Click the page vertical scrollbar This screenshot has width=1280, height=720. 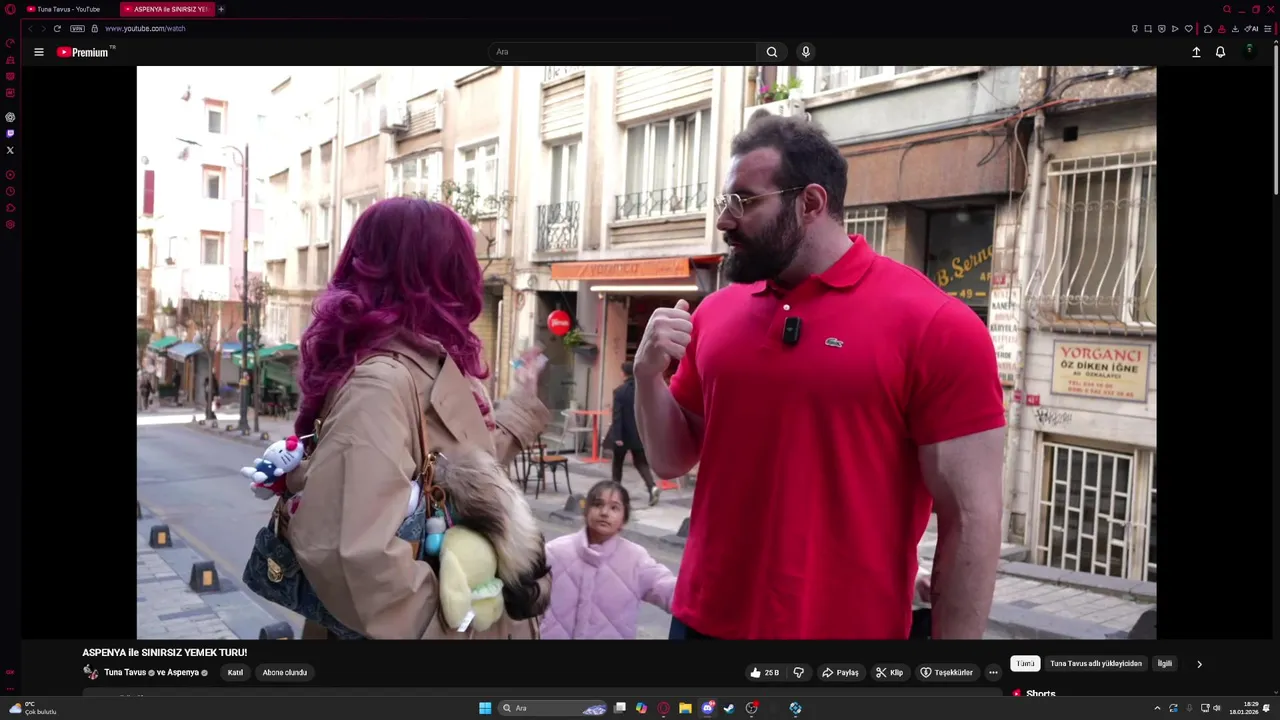(1276, 120)
